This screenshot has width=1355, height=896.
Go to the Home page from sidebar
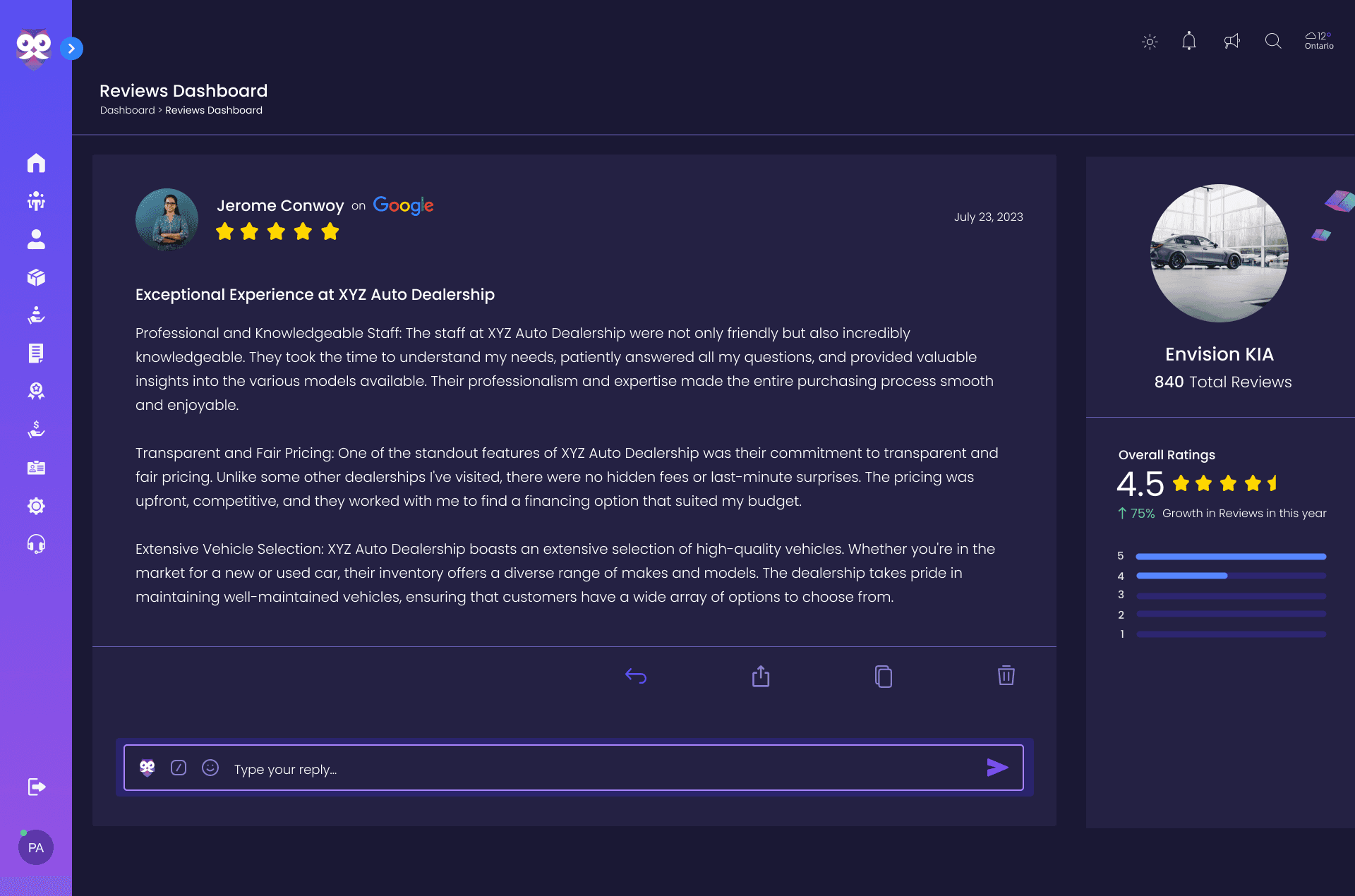(x=36, y=163)
